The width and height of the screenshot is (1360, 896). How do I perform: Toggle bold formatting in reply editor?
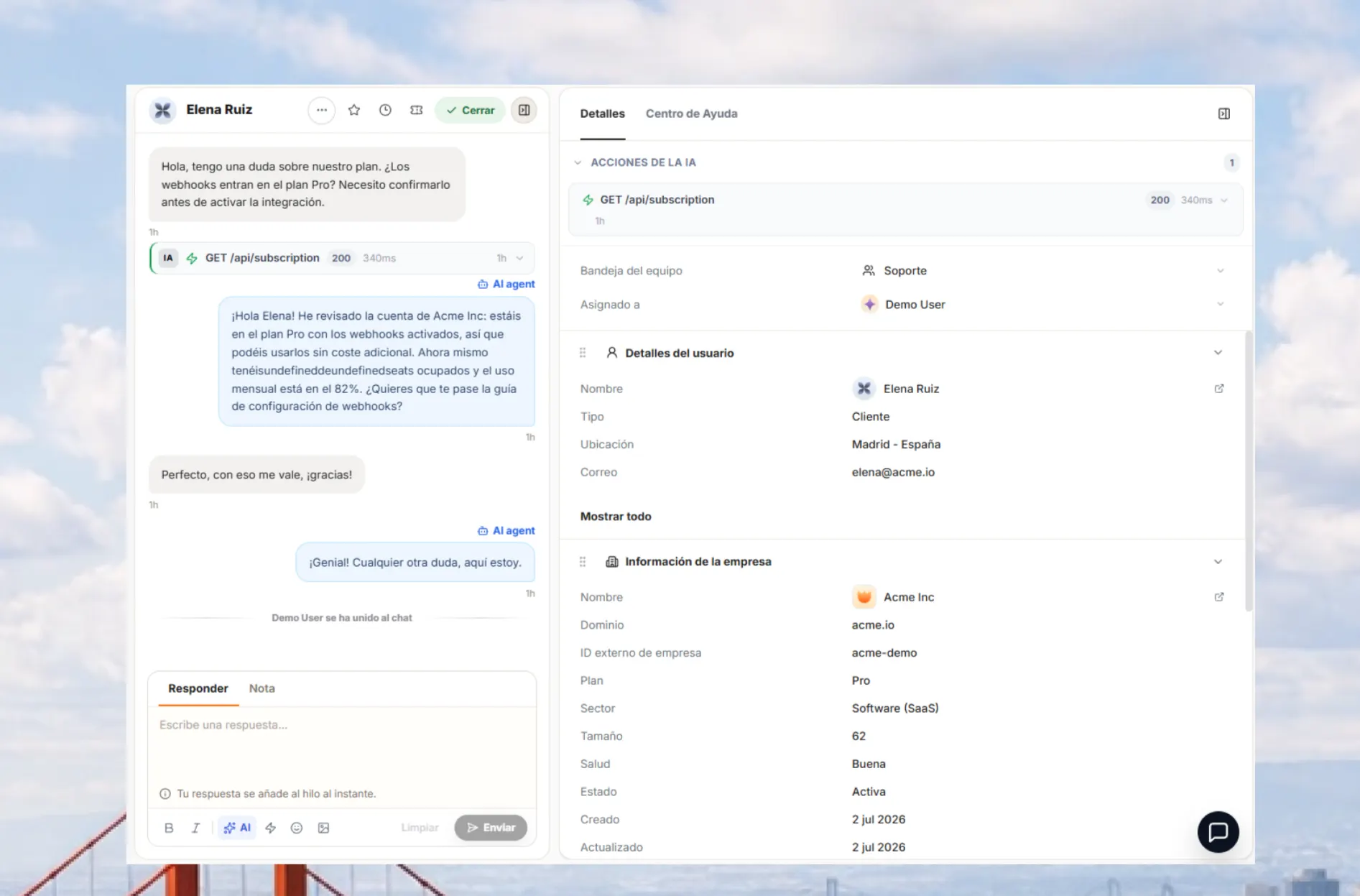point(169,828)
